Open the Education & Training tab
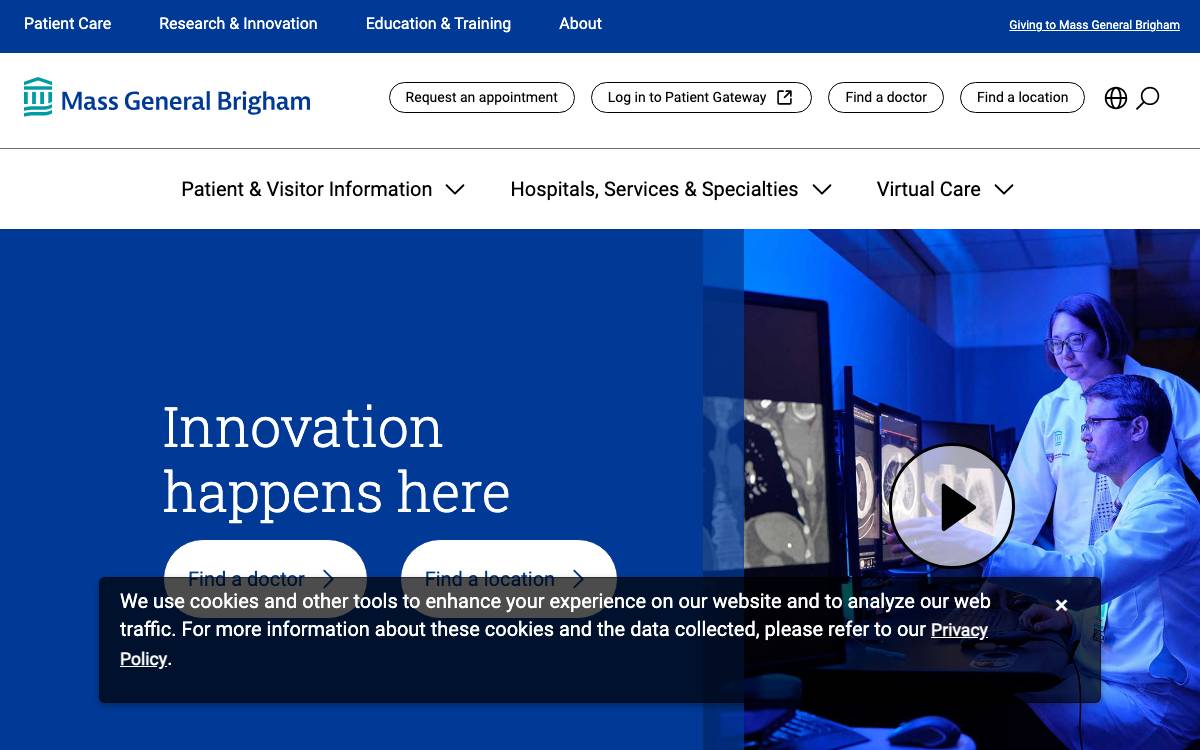 pos(438,23)
